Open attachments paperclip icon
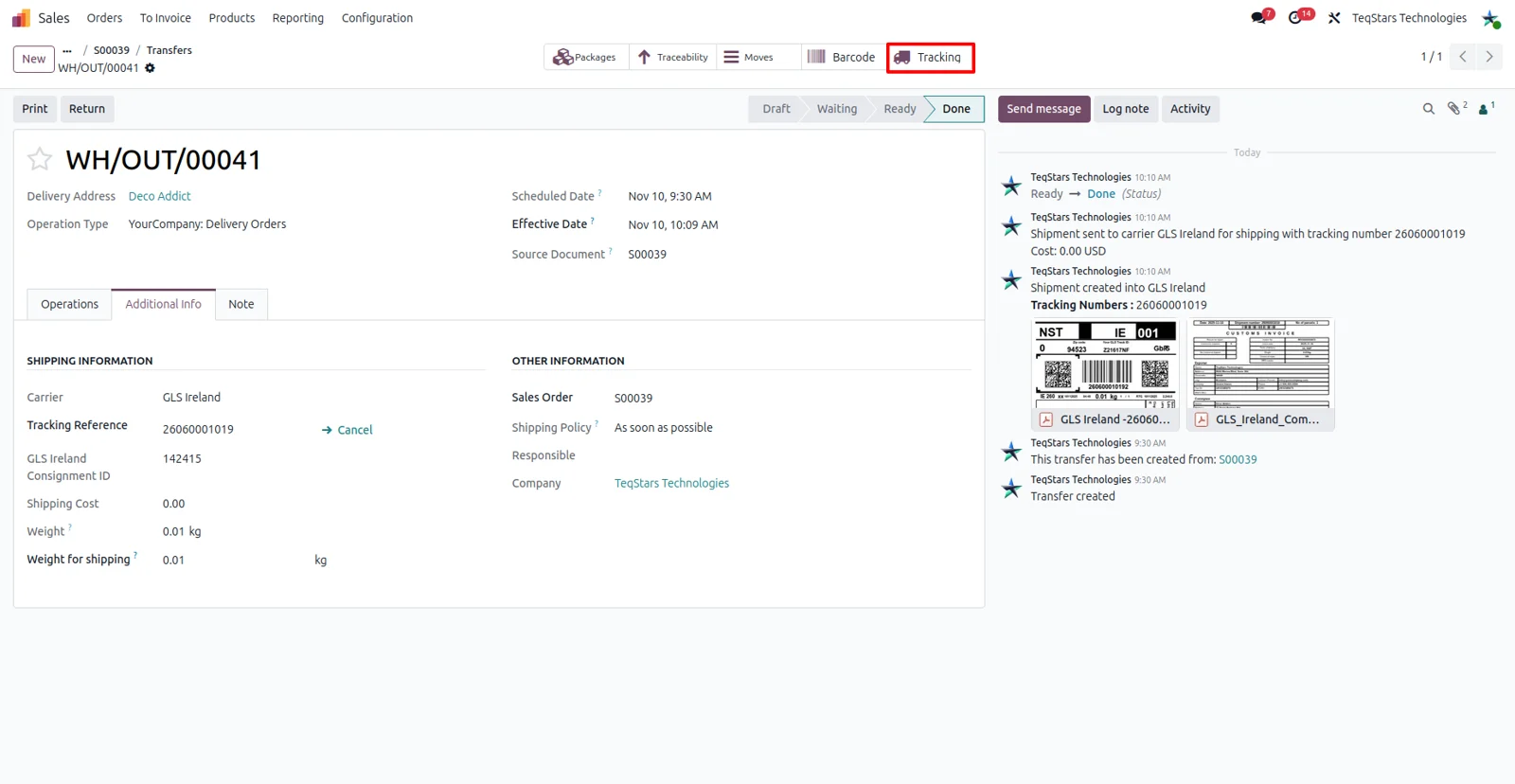The width and height of the screenshot is (1515, 784). pos(1455,108)
